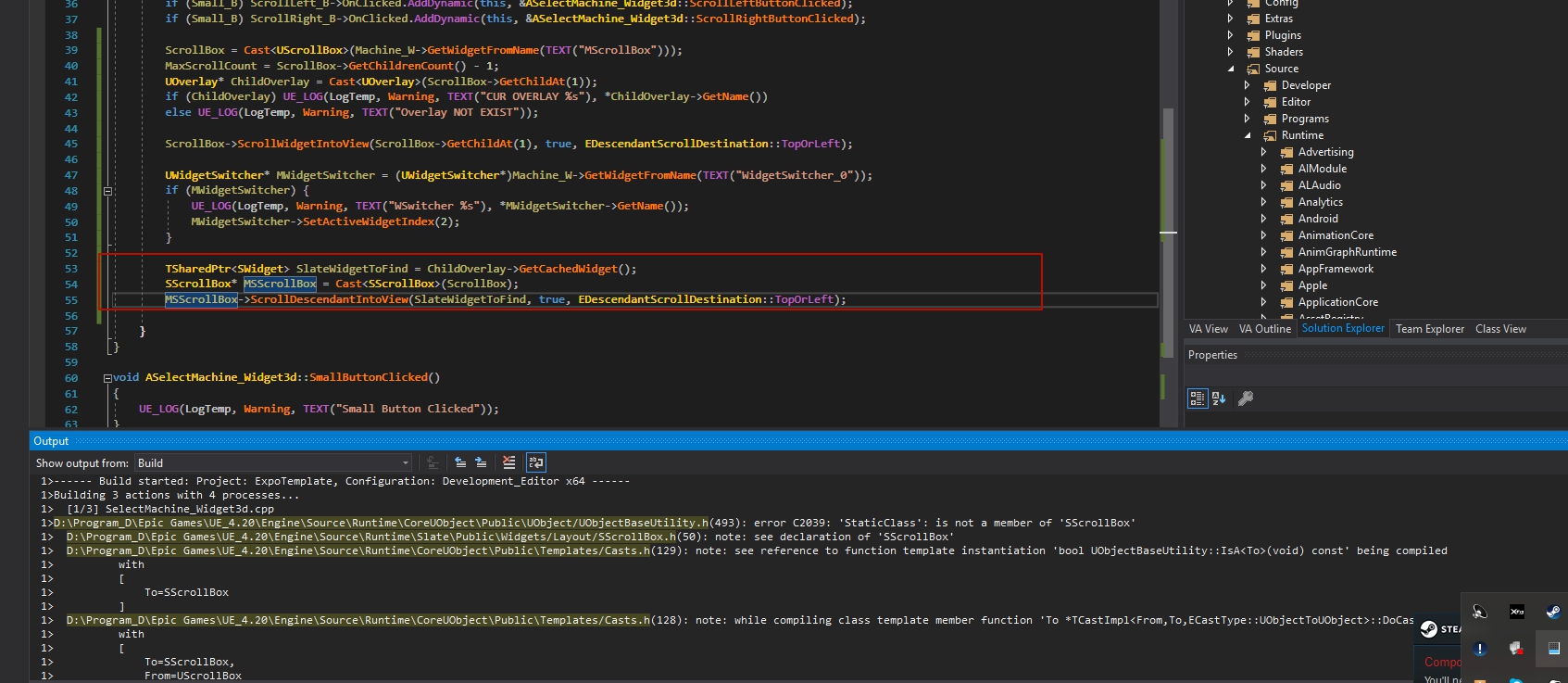
Task: Click speaker audio icon in tray
Action: [1479, 612]
